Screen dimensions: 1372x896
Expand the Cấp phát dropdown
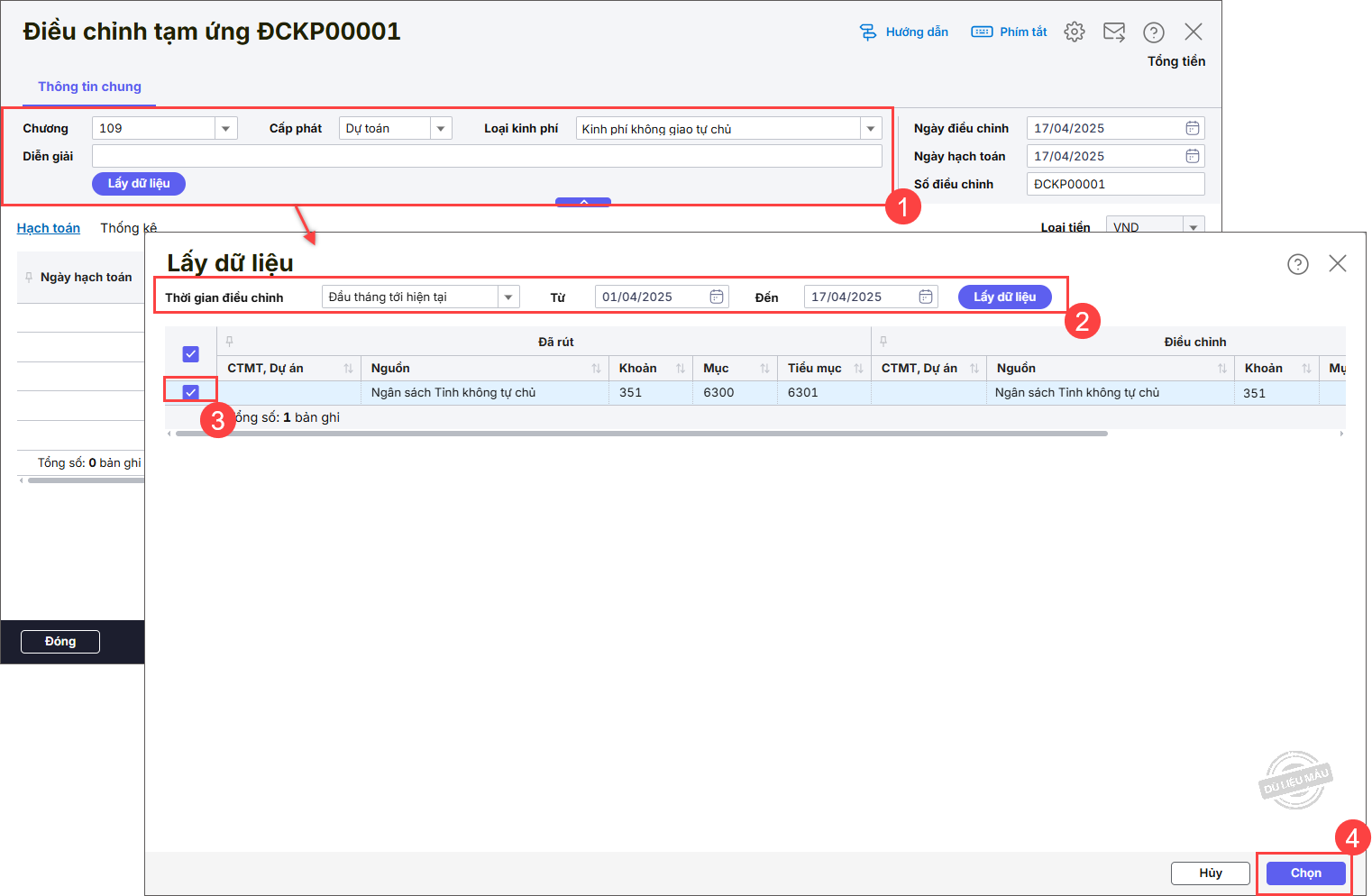pyautogui.click(x=441, y=129)
